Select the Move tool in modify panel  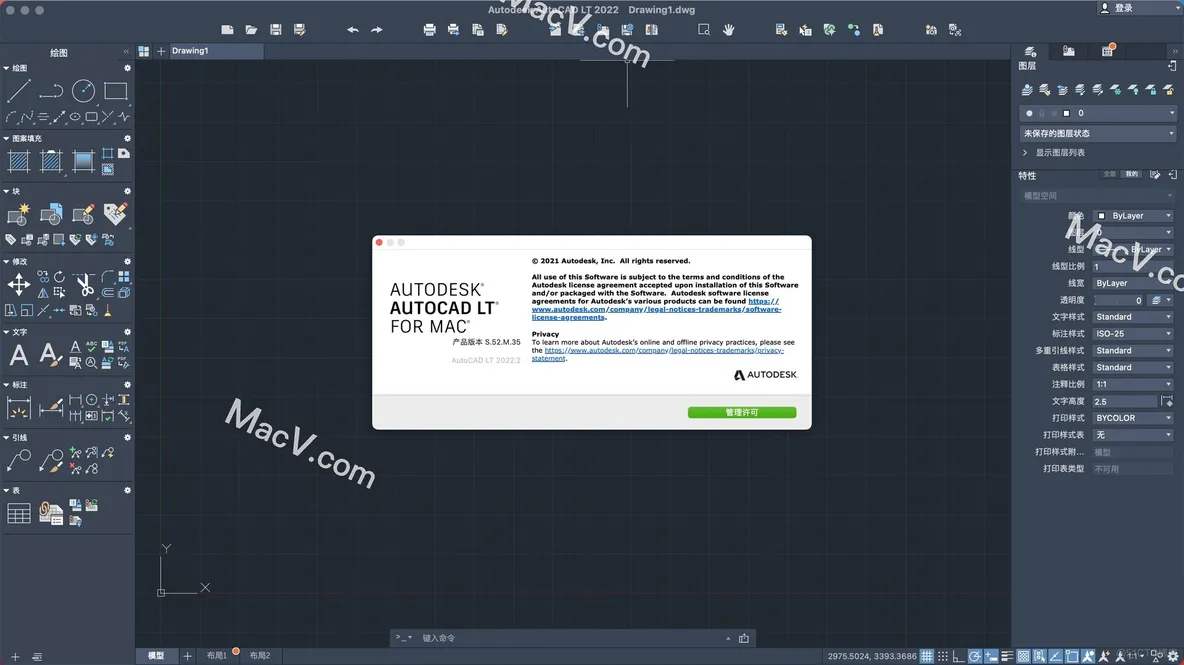(18, 285)
